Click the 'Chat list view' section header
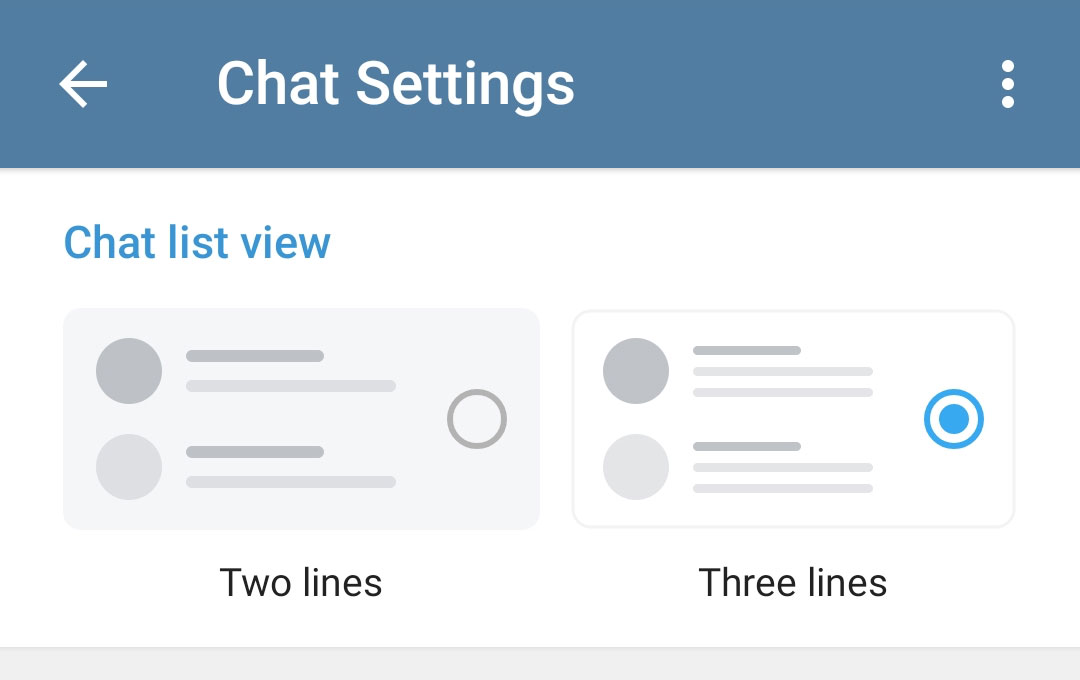Image resolution: width=1080 pixels, height=680 pixels. tap(197, 243)
